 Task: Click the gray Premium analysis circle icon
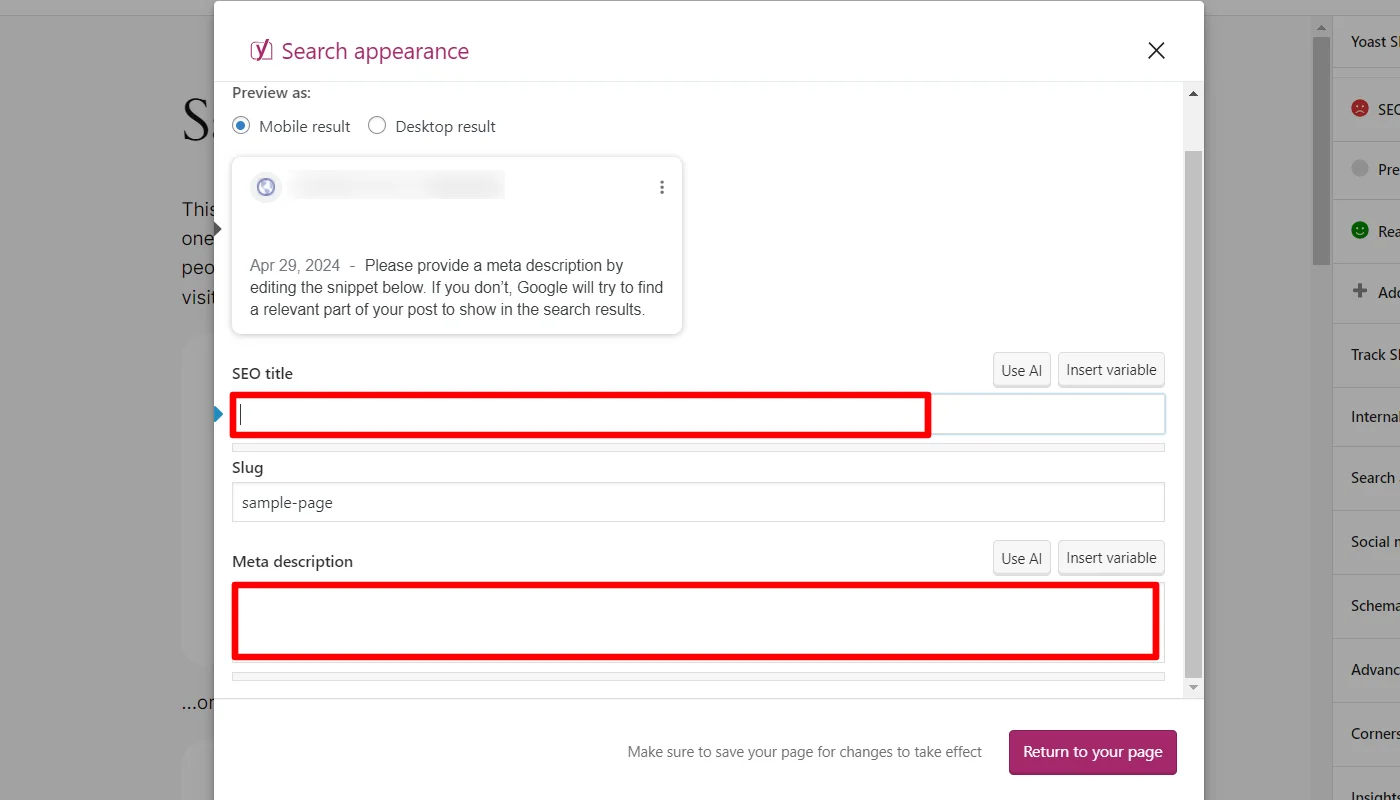[1360, 169]
